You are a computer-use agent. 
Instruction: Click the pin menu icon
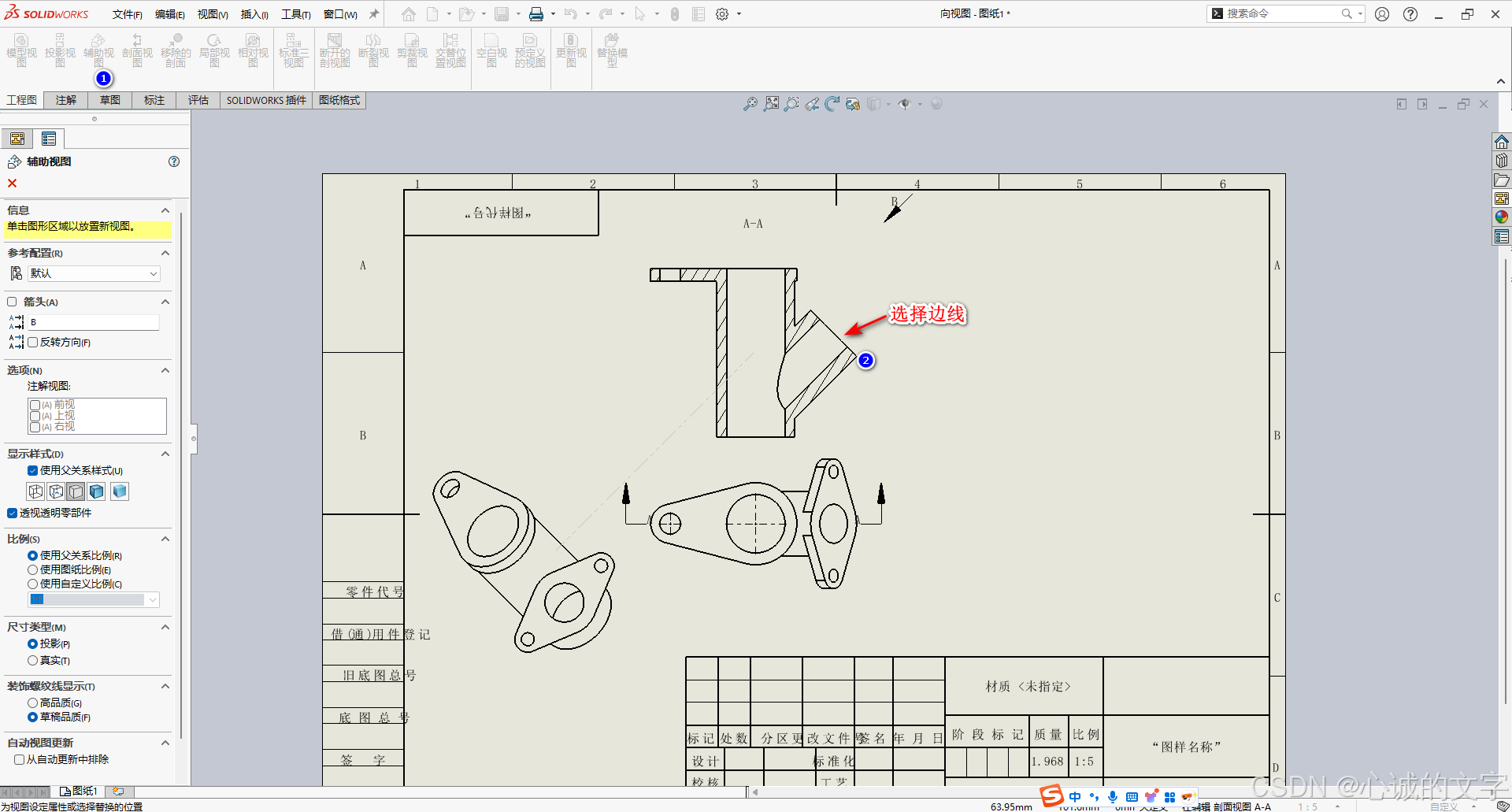[374, 14]
